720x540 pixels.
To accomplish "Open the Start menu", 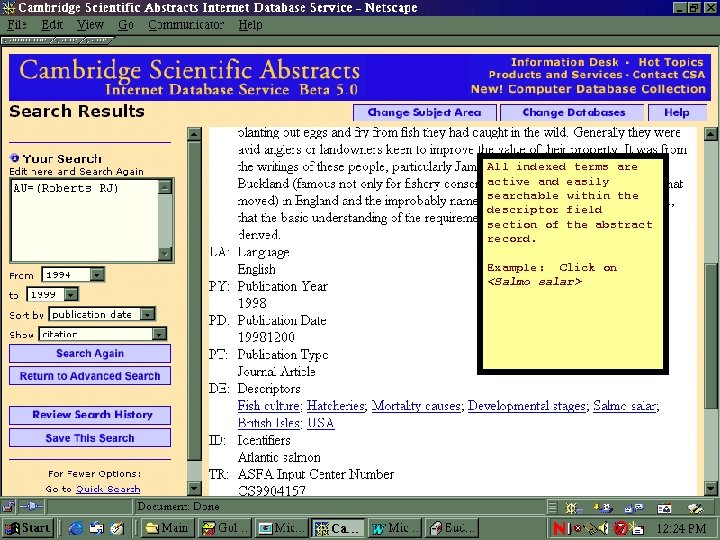I will click(x=27, y=528).
